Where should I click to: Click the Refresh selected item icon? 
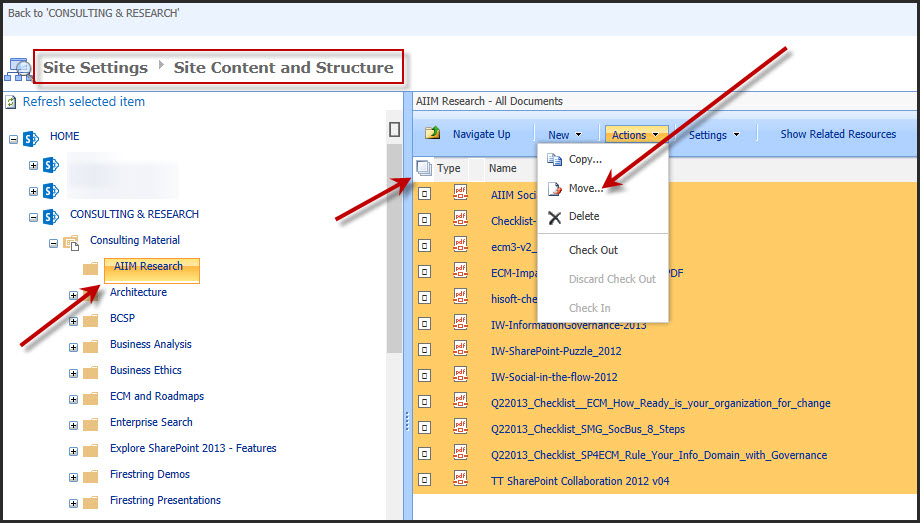[x=11, y=102]
